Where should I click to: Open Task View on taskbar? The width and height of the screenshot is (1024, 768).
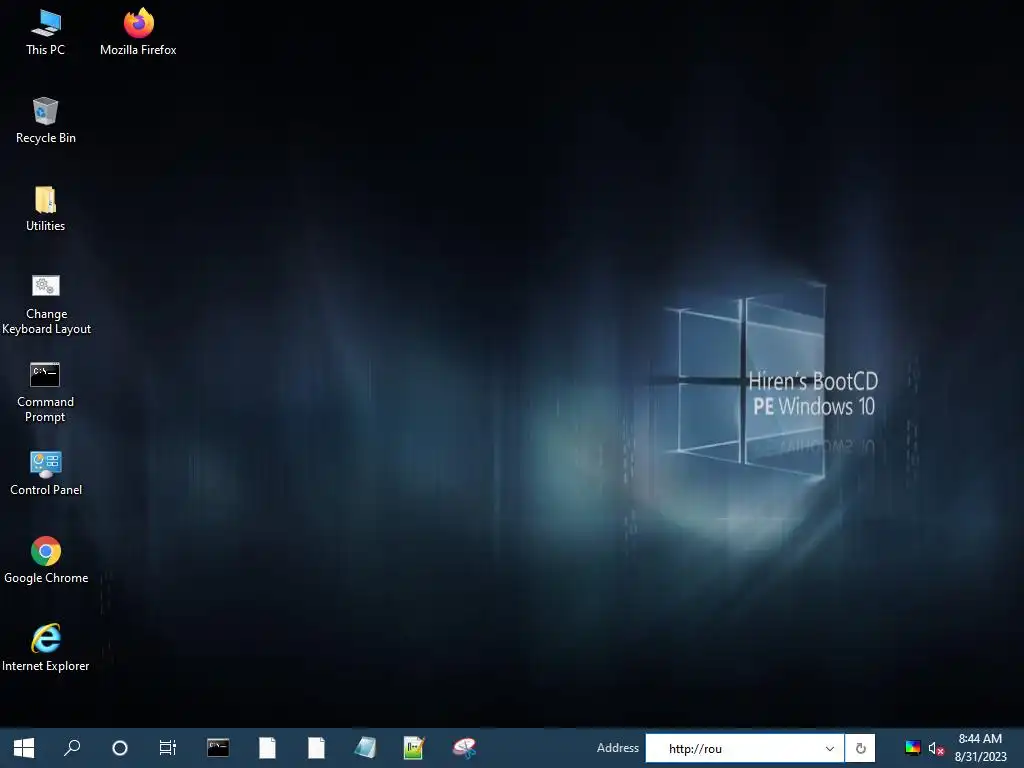pos(168,748)
